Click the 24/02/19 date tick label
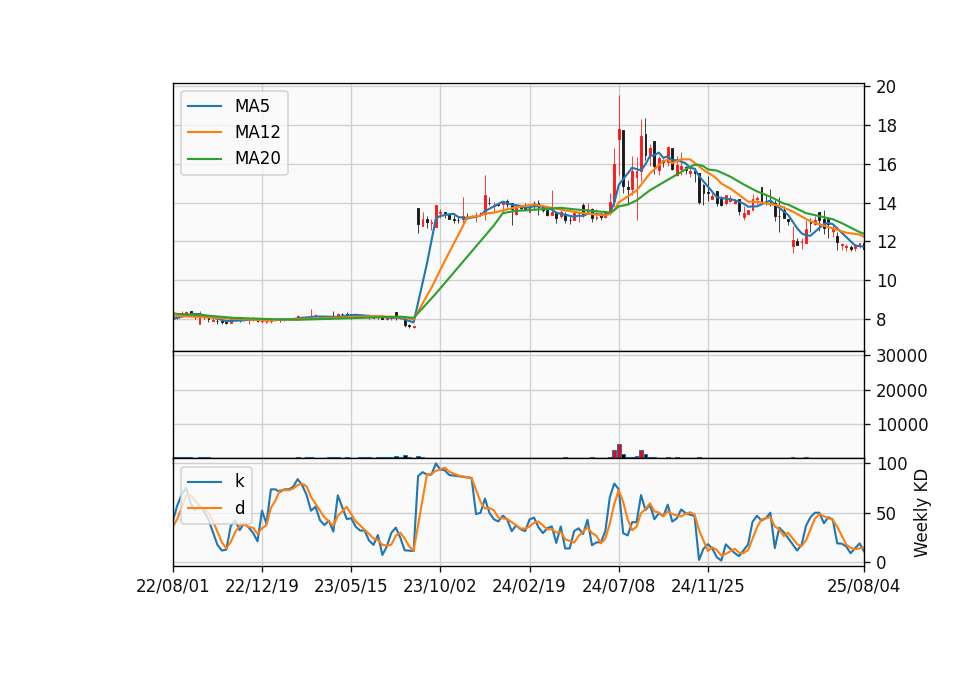The image size is (960, 690). coord(529,586)
